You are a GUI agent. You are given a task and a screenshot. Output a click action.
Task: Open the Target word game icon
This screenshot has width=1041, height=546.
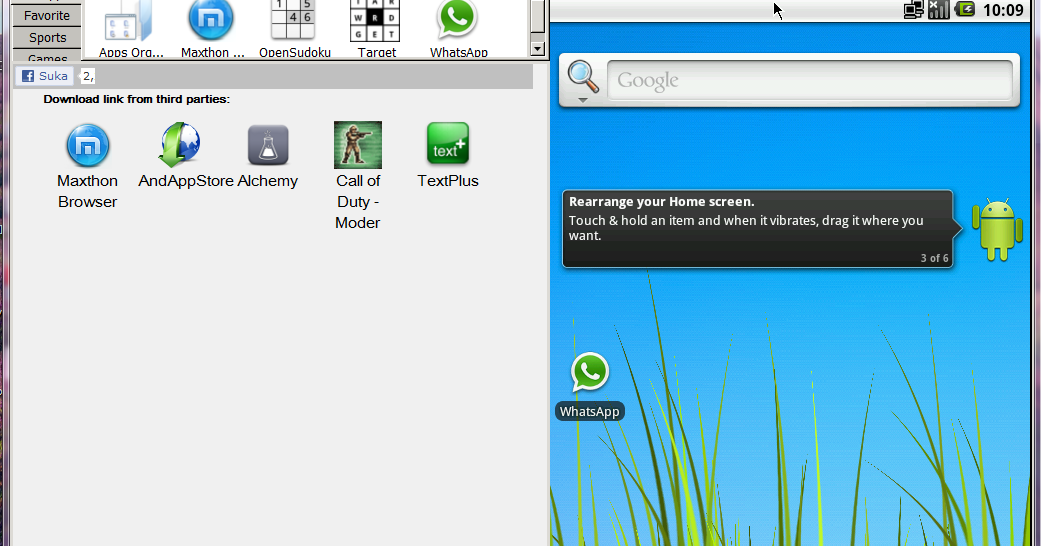pos(375,21)
